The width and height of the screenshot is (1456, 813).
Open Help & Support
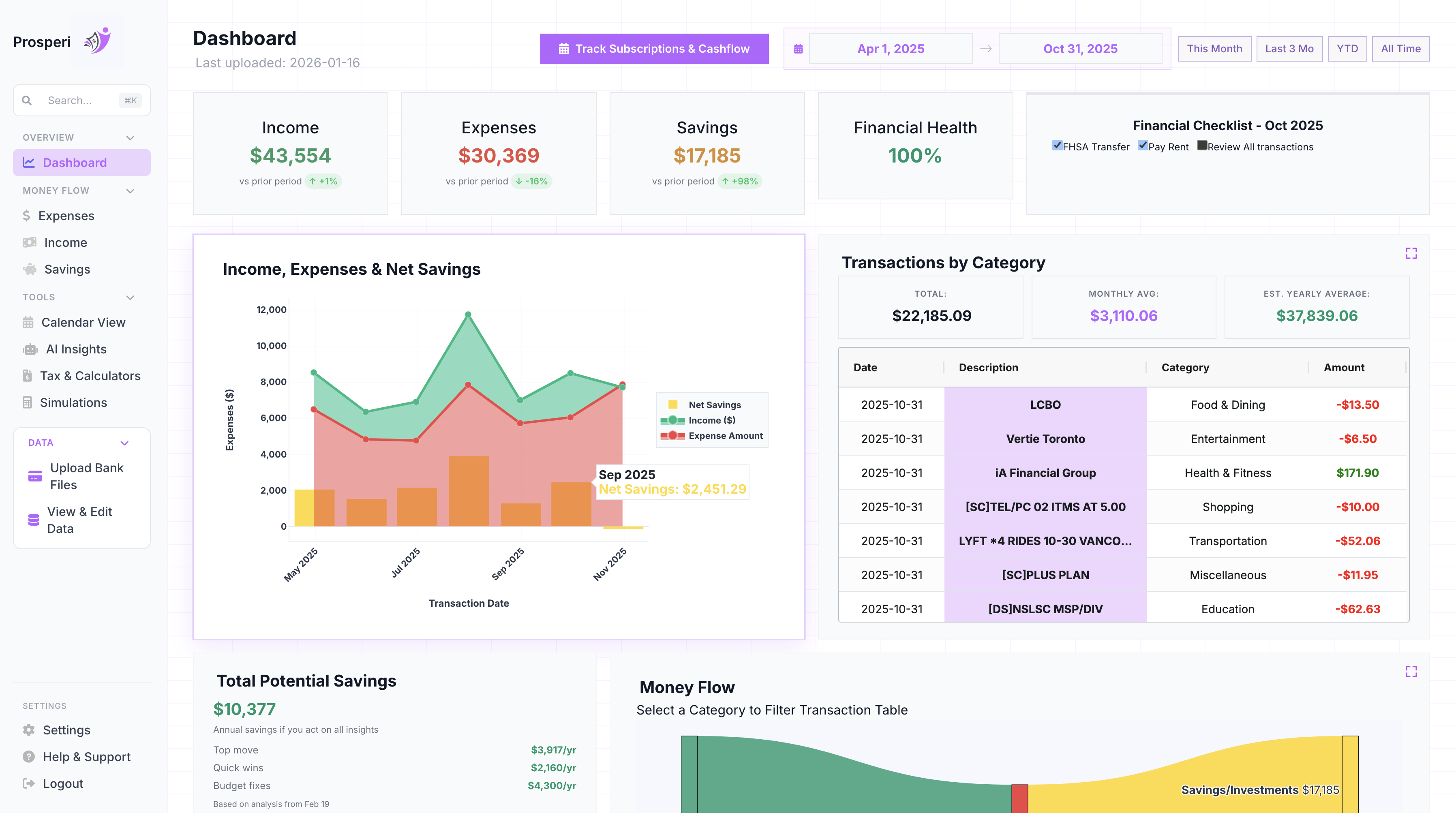point(86,757)
